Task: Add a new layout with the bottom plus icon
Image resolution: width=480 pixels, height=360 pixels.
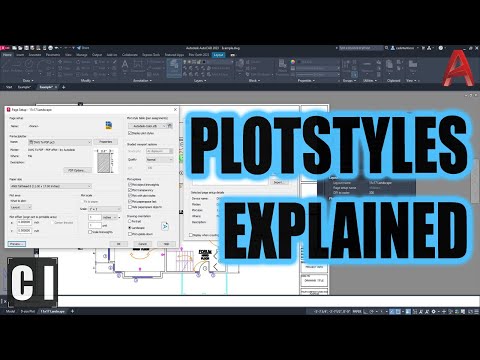Action: tap(72, 311)
